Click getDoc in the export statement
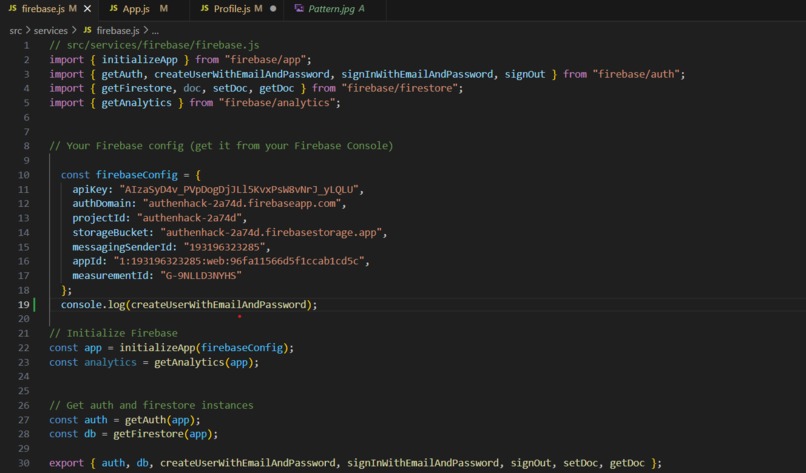806x473 pixels. [627, 463]
